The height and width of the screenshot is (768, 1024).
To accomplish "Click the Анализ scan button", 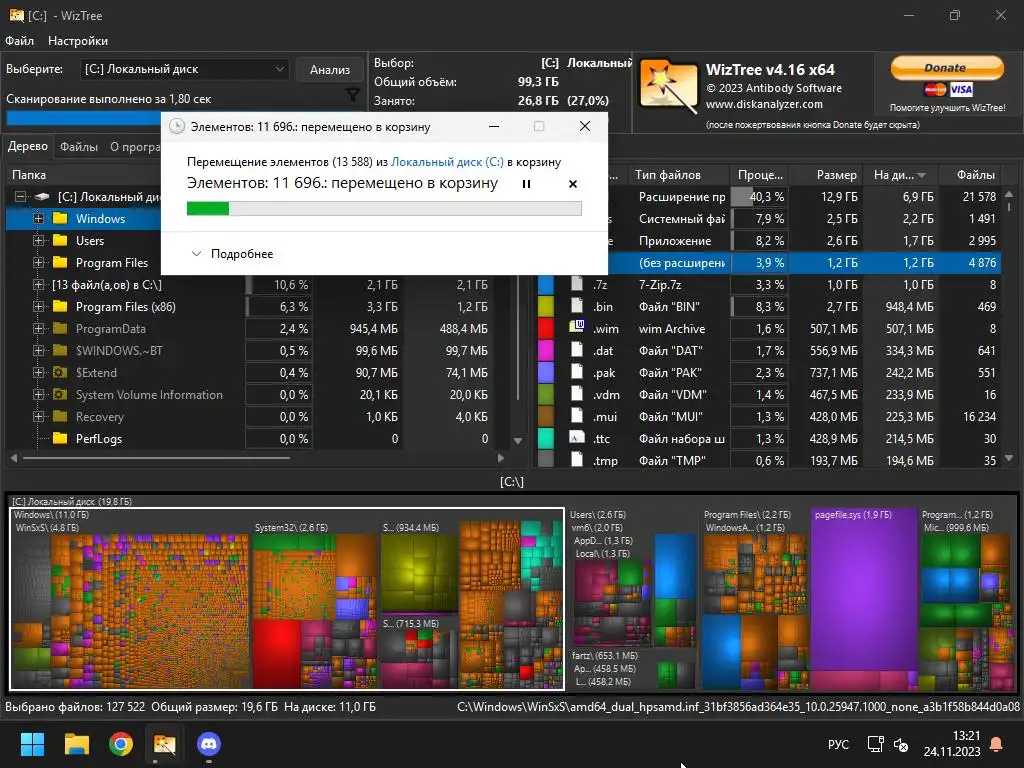I will pyautogui.click(x=330, y=69).
